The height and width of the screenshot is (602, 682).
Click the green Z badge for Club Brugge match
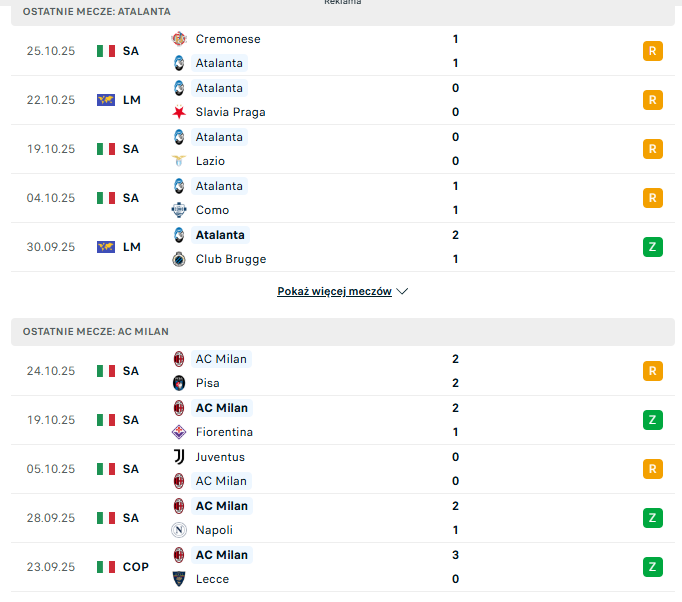tap(653, 247)
